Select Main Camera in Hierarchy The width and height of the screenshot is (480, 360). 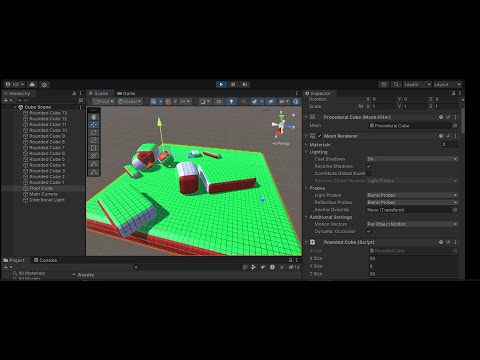(x=43, y=194)
